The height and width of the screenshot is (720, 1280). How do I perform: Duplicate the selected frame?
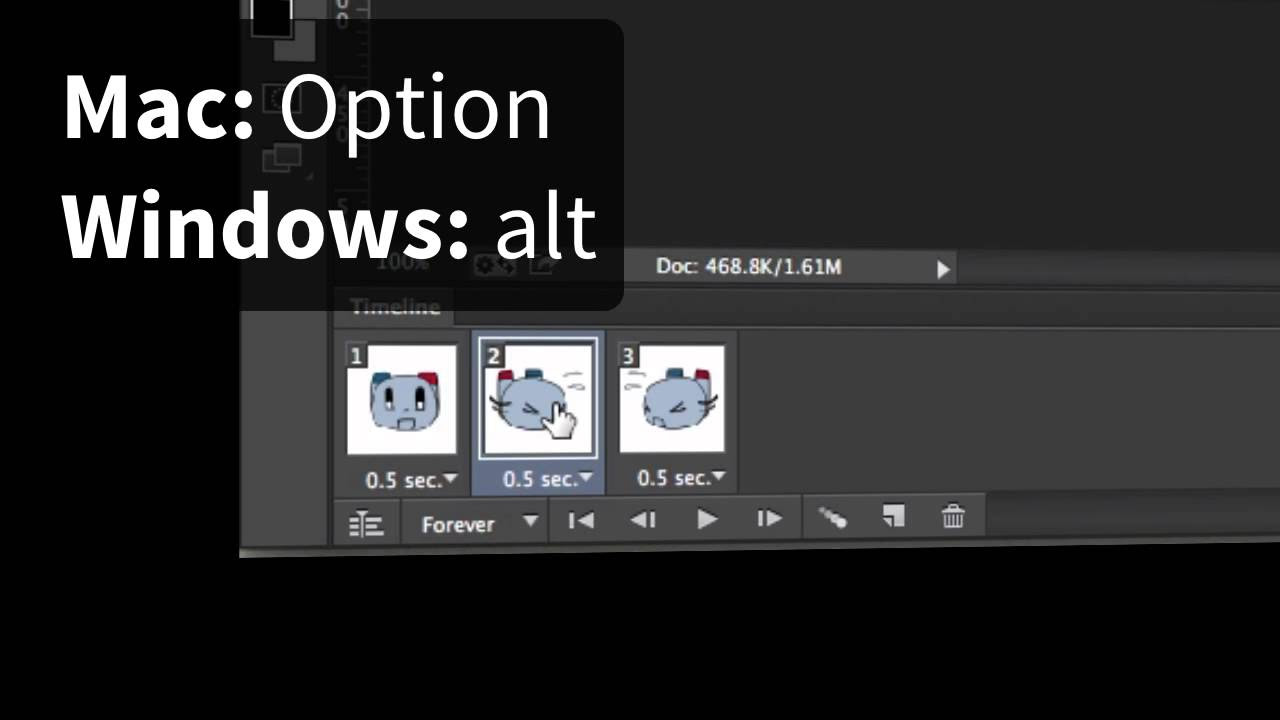[893, 516]
